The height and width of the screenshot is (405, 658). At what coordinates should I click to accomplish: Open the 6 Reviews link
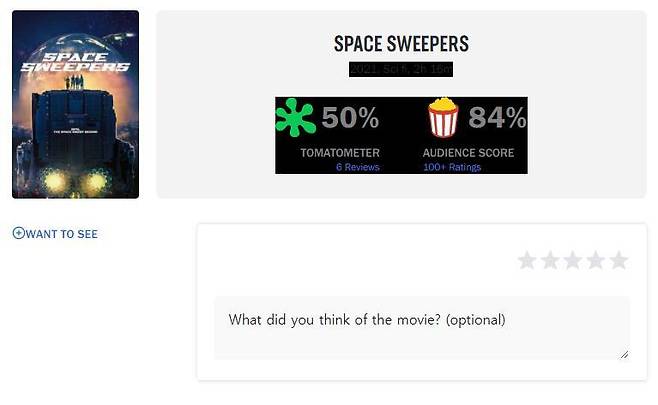[358, 167]
